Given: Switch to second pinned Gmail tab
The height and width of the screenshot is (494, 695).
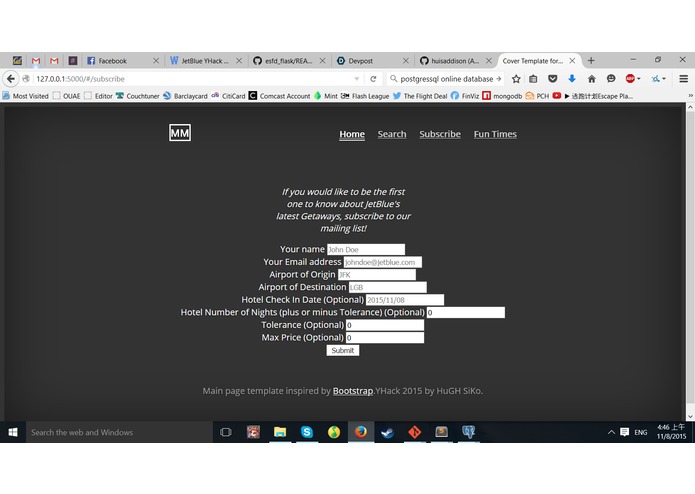Looking at the screenshot, I should click(54, 61).
